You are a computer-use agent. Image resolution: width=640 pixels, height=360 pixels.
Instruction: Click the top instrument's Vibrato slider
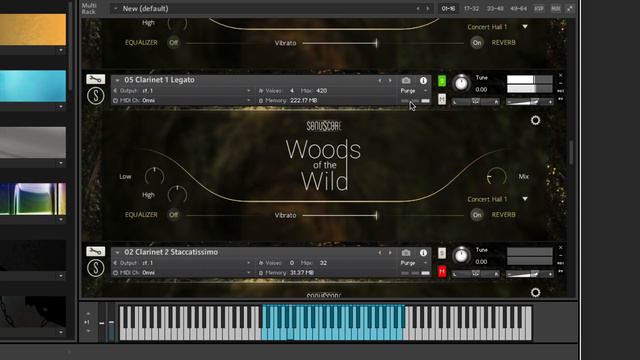pyautogui.click(x=340, y=43)
